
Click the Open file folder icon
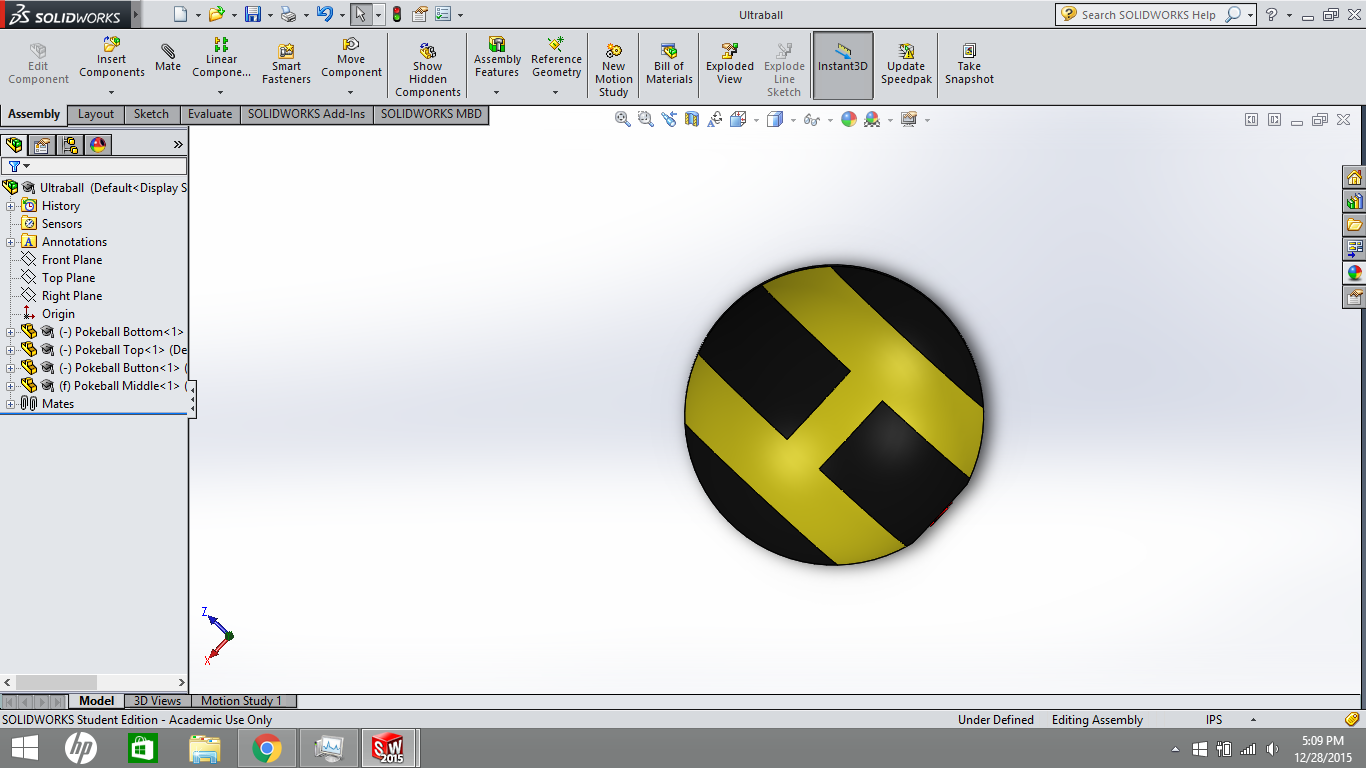tap(216, 14)
